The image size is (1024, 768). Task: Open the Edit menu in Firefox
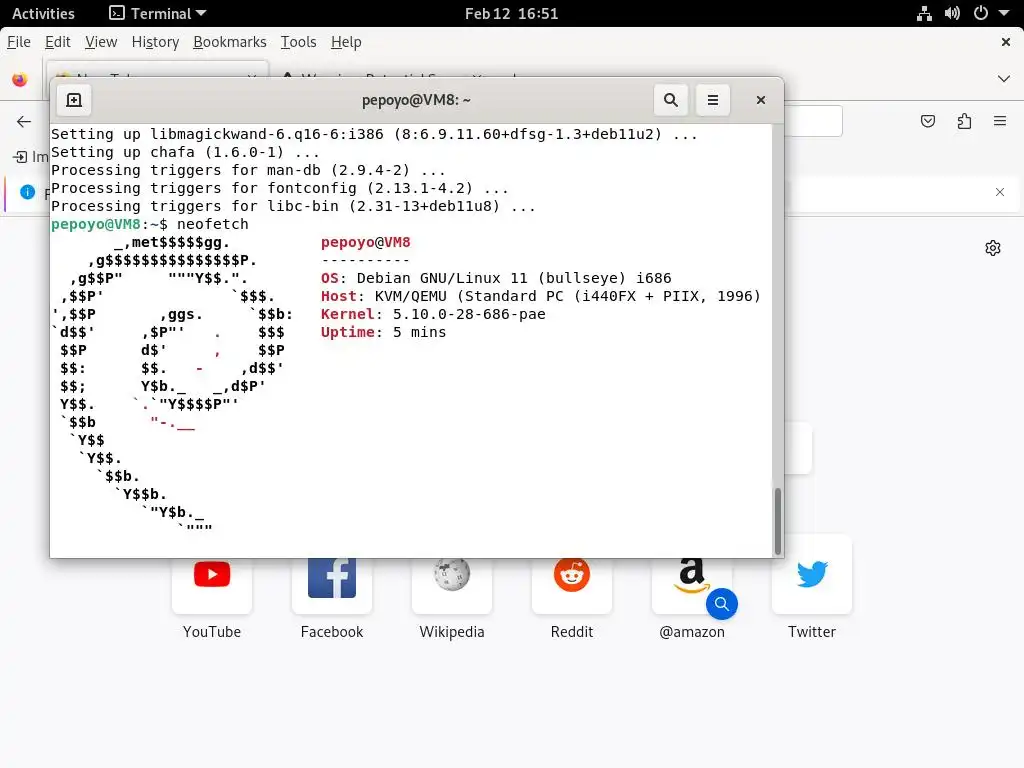(x=57, y=42)
